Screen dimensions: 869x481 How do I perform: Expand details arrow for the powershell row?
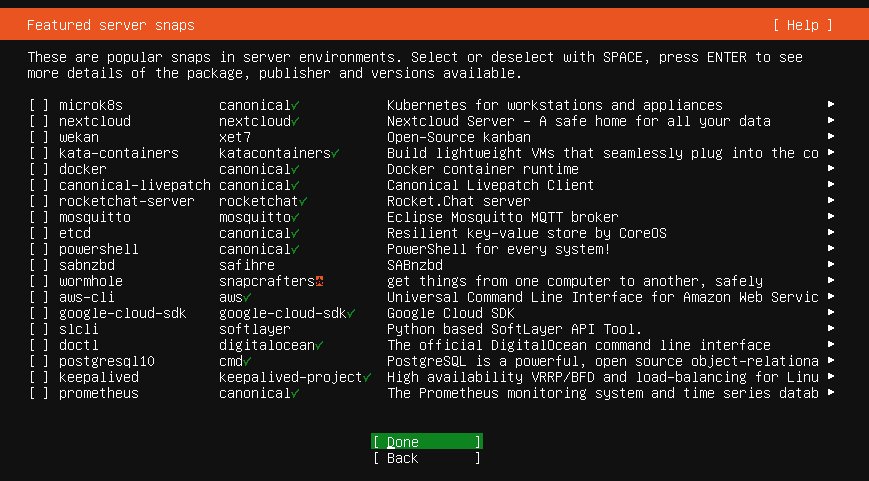(x=831, y=249)
